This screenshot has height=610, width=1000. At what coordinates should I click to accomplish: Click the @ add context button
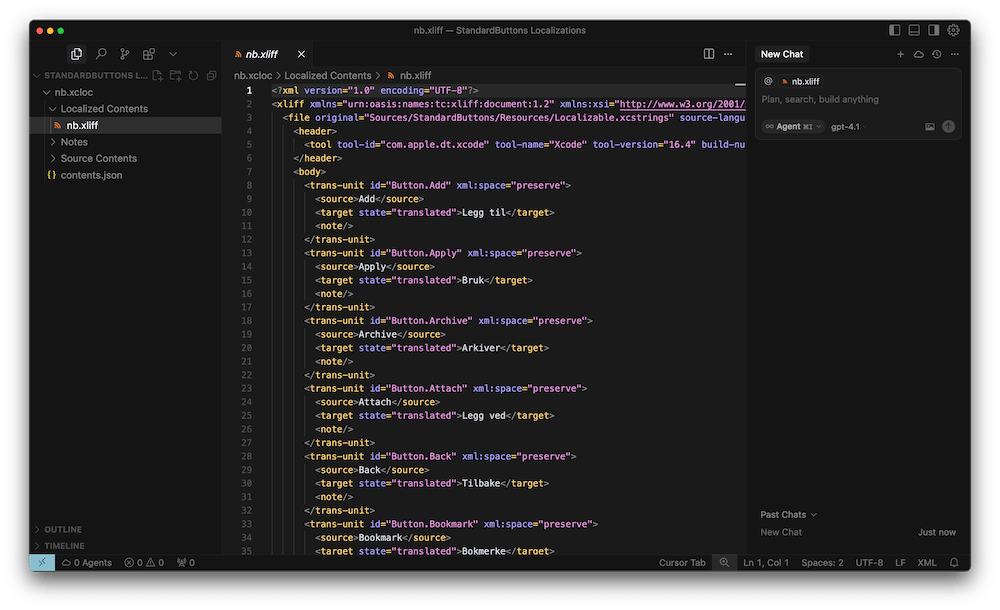click(768, 81)
